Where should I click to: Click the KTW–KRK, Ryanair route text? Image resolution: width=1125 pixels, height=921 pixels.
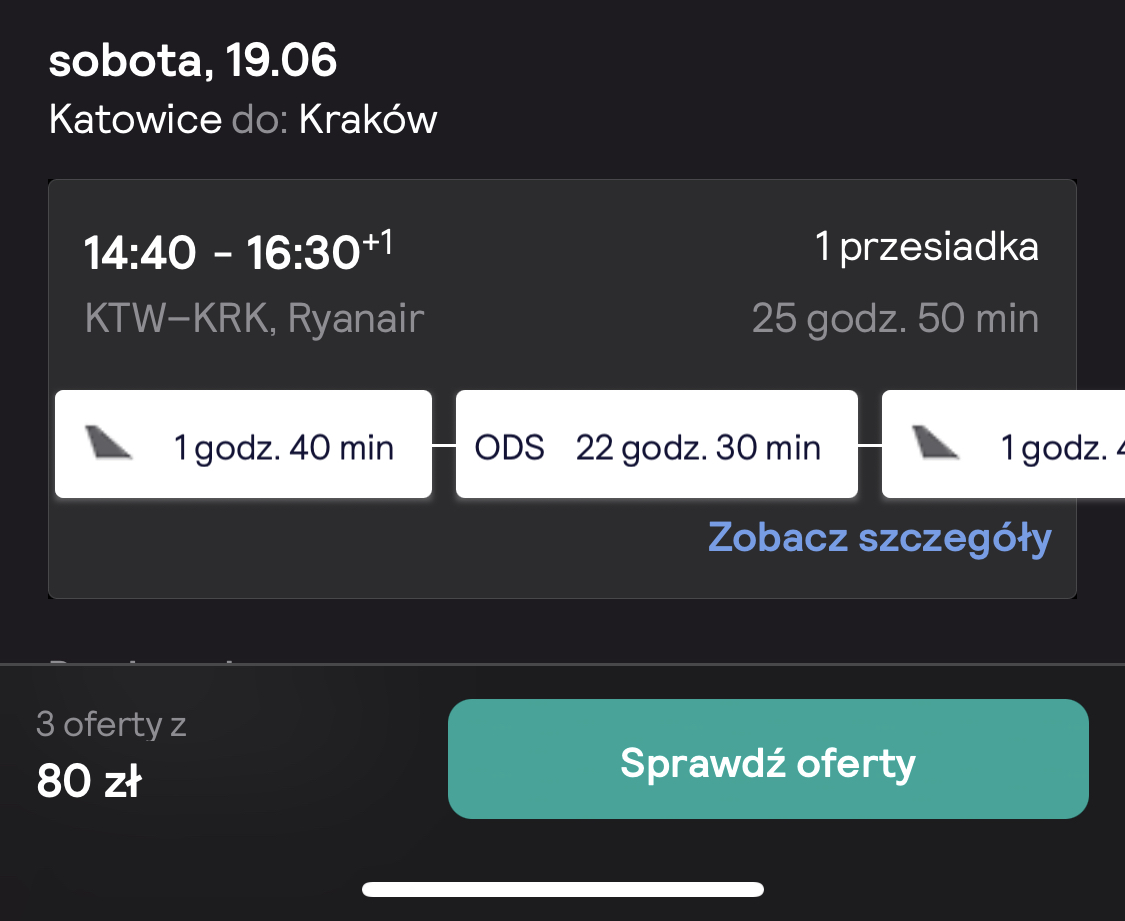[x=254, y=318]
